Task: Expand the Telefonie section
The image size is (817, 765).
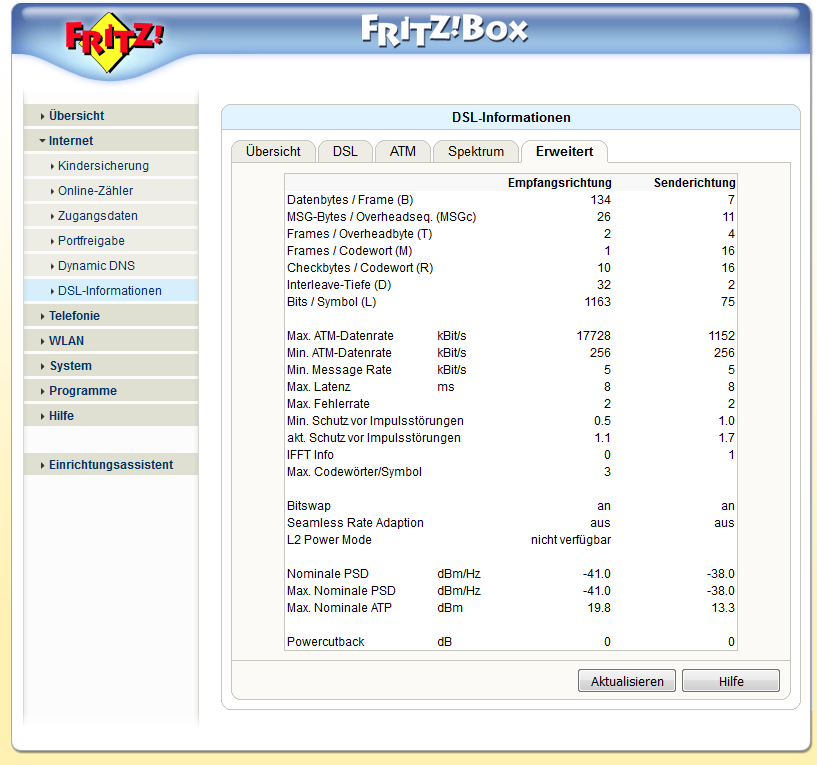Action: [74, 316]
